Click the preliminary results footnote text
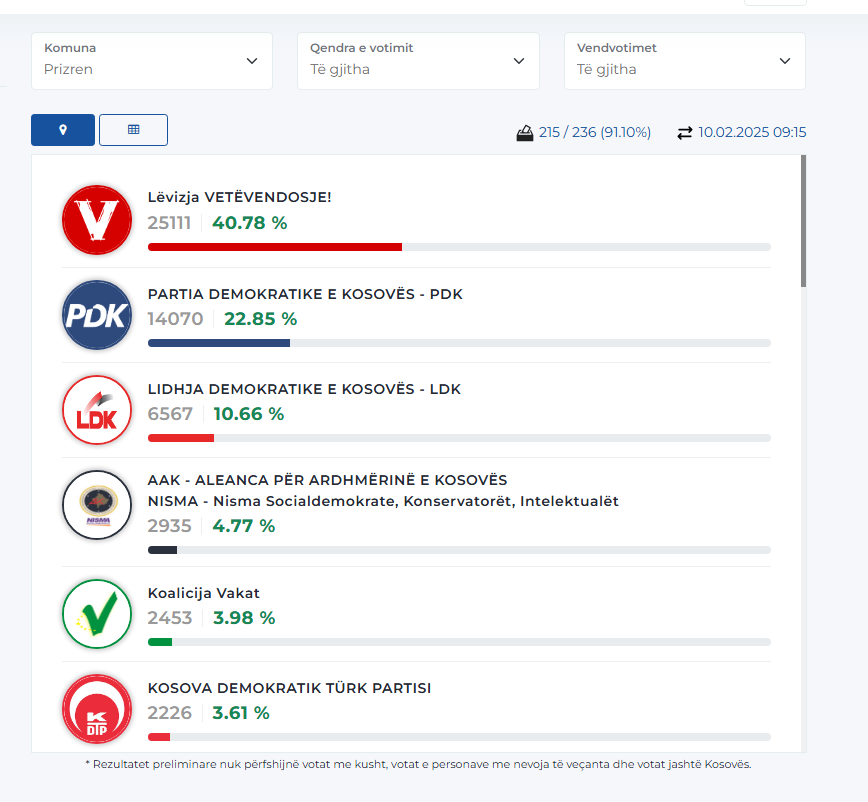This screenshot has height=802, width=868. click(418, 764)
